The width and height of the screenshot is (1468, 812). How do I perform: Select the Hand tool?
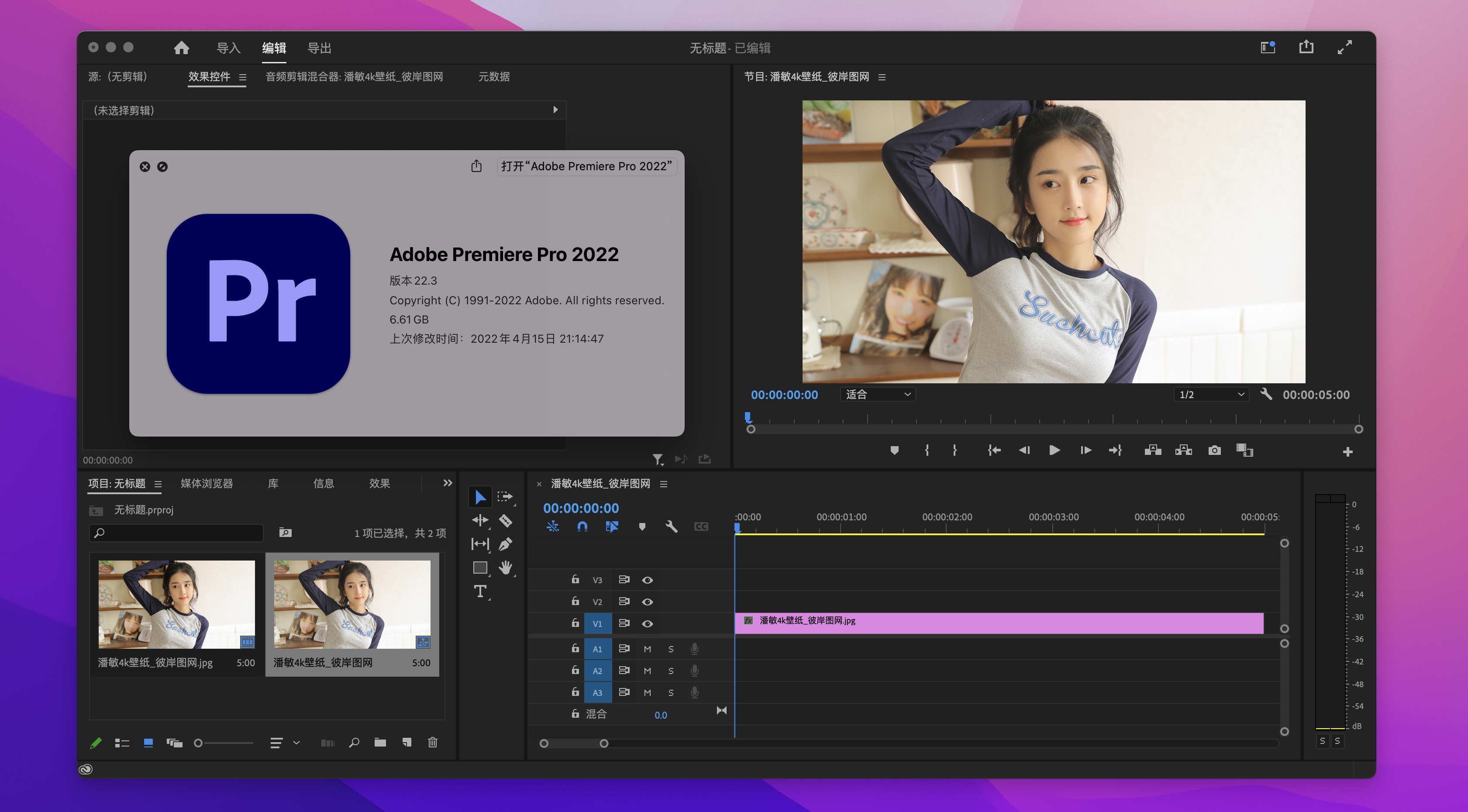pyautogui.click(x=505, y=568)
